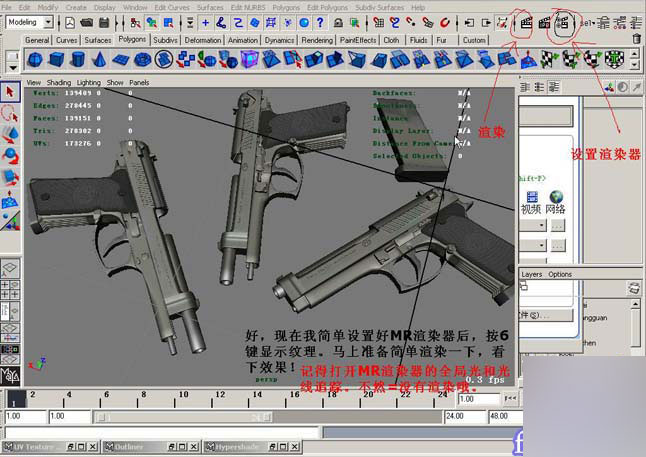
Task: Open the dropdown beside the 视频 panel
Action: [534, 225]
